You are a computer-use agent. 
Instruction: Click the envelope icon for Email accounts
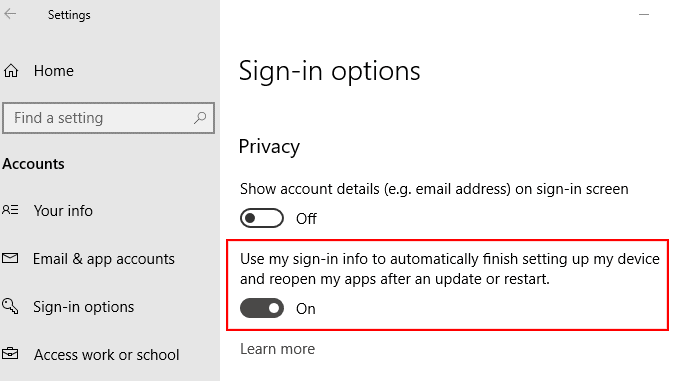[10, 258]
